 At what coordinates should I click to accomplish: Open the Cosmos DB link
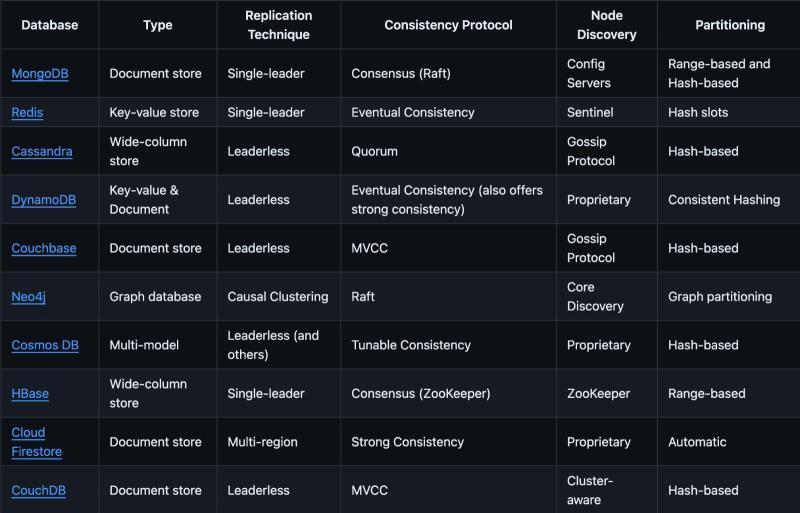45,345
